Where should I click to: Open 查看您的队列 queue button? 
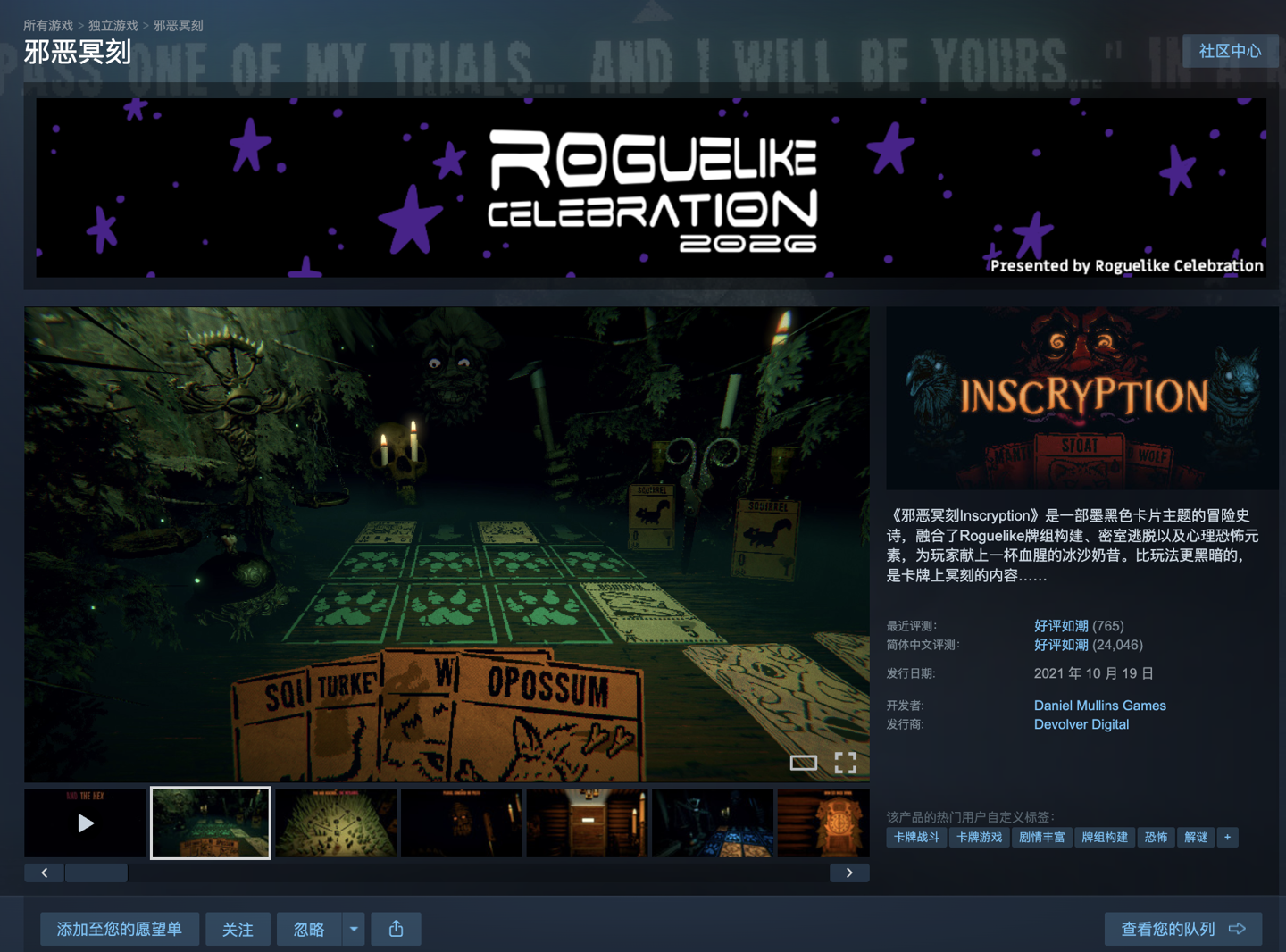[1183, 929]
